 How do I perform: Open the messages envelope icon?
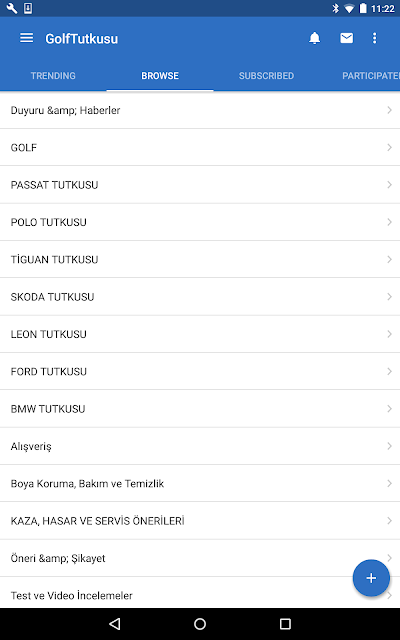coord(346,38)
